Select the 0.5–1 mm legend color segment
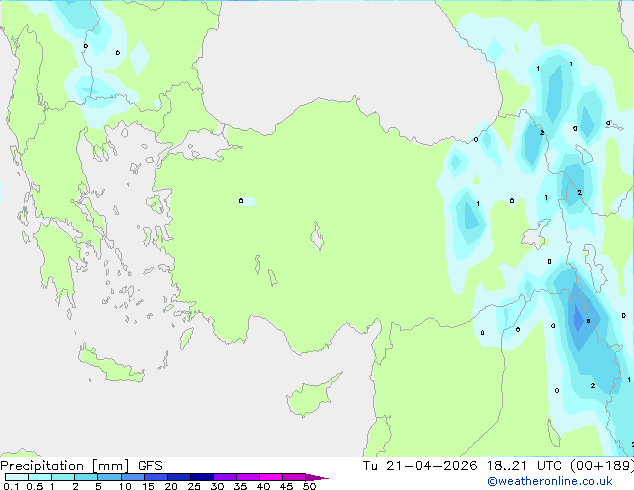634x490 pixels. tap(40, 477)
